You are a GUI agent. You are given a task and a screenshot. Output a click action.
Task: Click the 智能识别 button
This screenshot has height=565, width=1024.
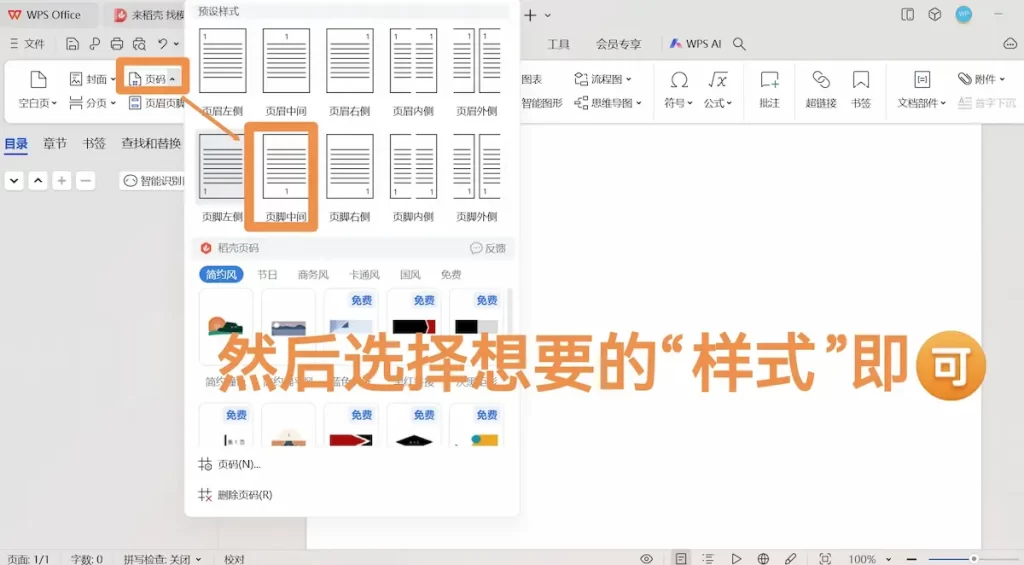[x=154, y=181]
